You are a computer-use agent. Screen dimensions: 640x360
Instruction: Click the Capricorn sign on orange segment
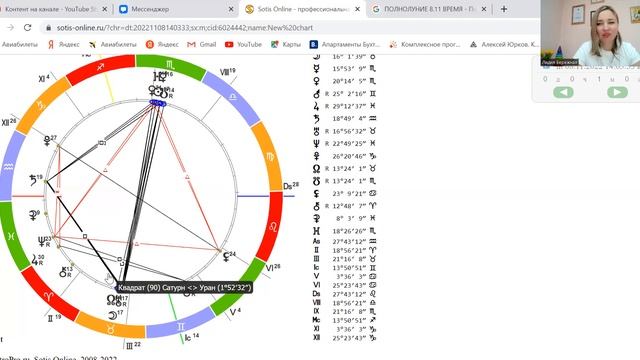point(42,105)
